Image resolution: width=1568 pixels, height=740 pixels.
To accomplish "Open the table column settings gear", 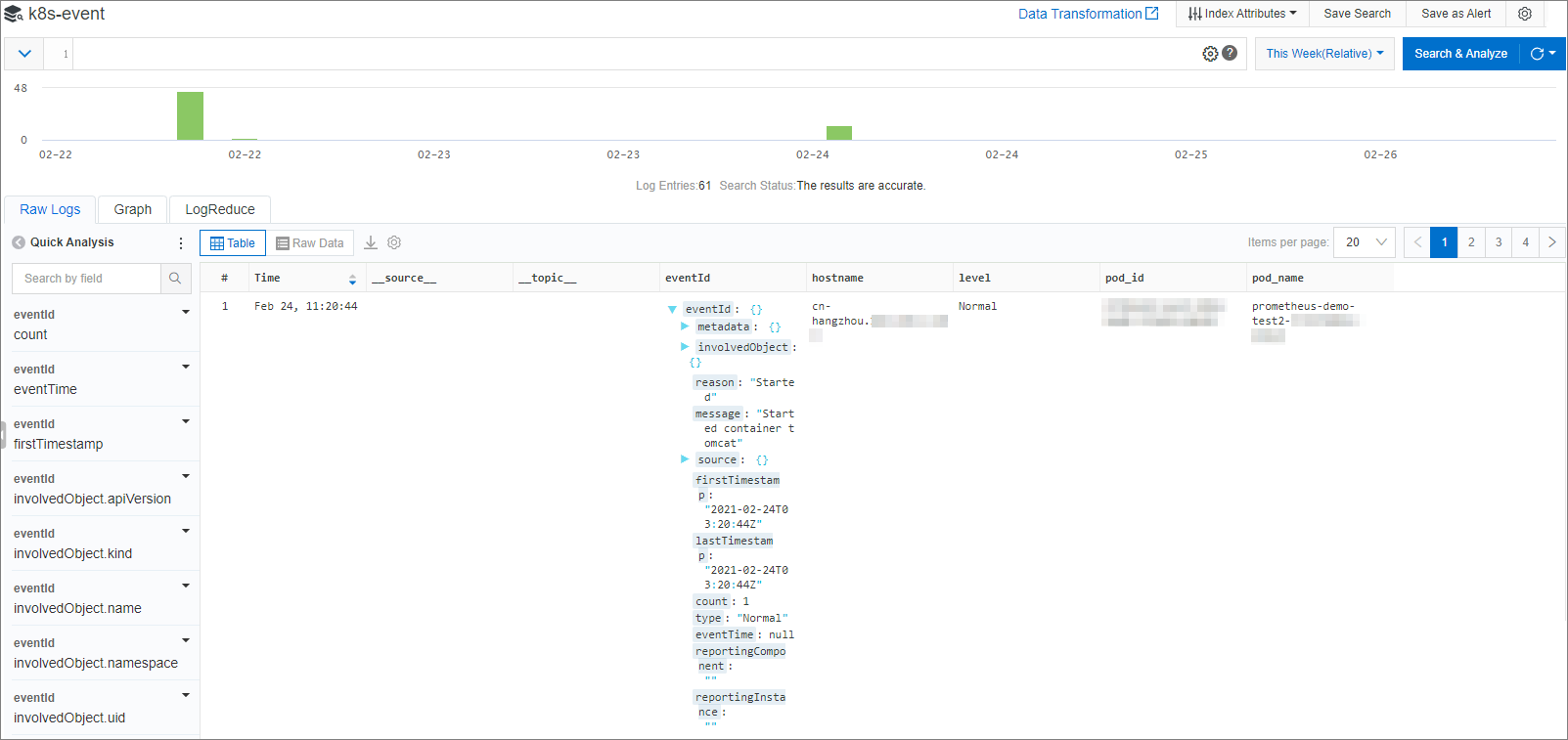I will pyautogui.click(x=394, y=242).
